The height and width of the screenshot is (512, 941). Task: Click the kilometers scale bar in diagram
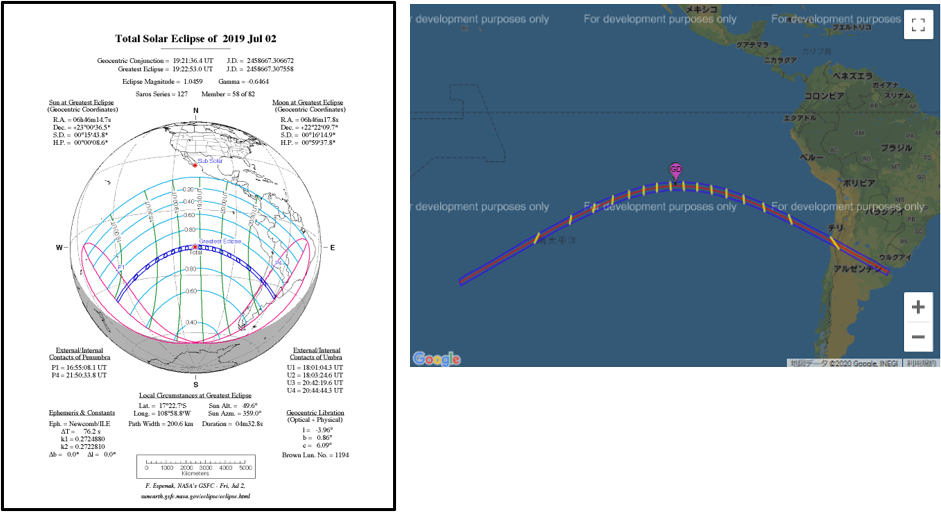coord(196,465)
